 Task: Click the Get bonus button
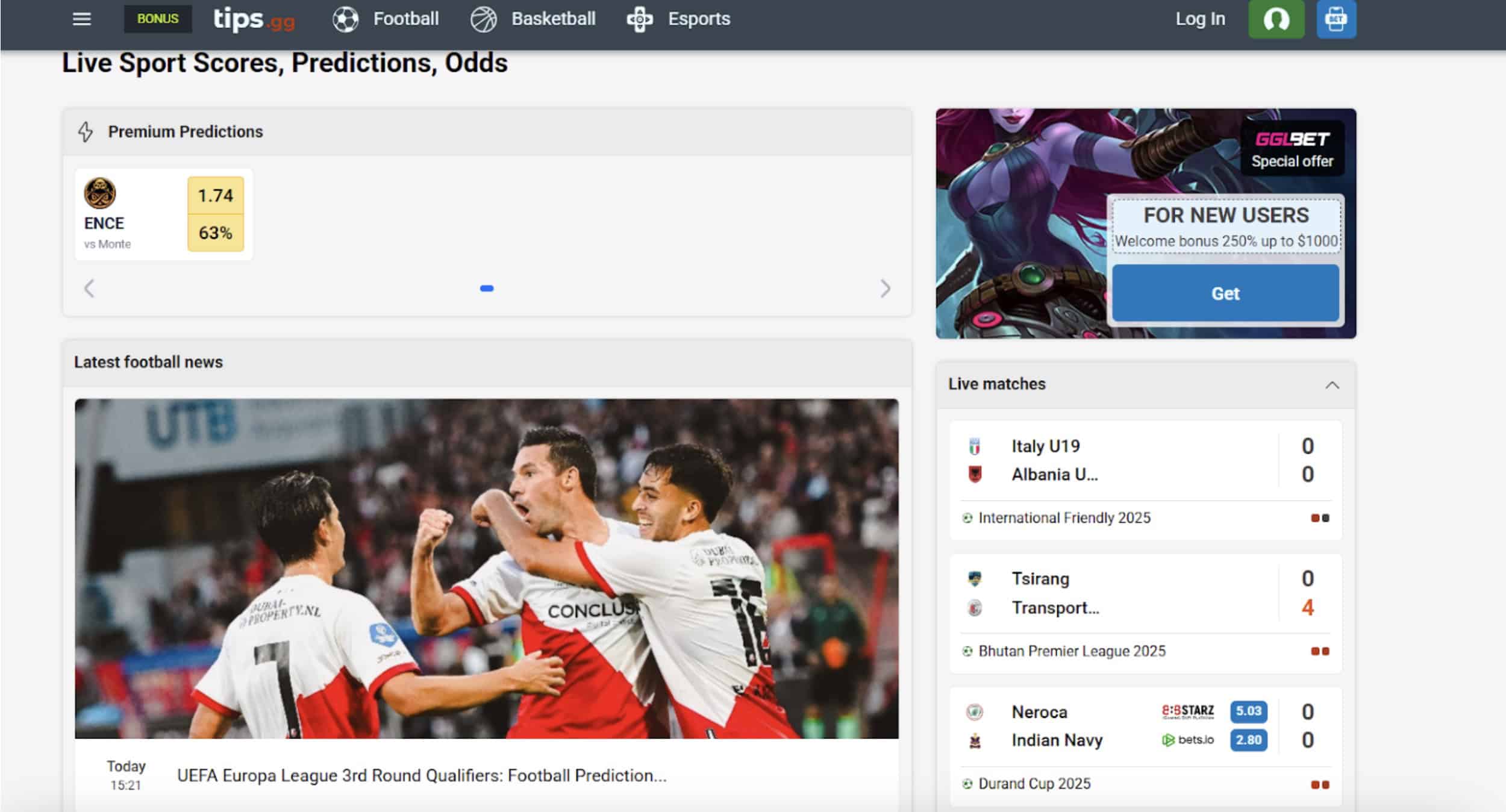pyautogui.click(x=1225, y=293)
